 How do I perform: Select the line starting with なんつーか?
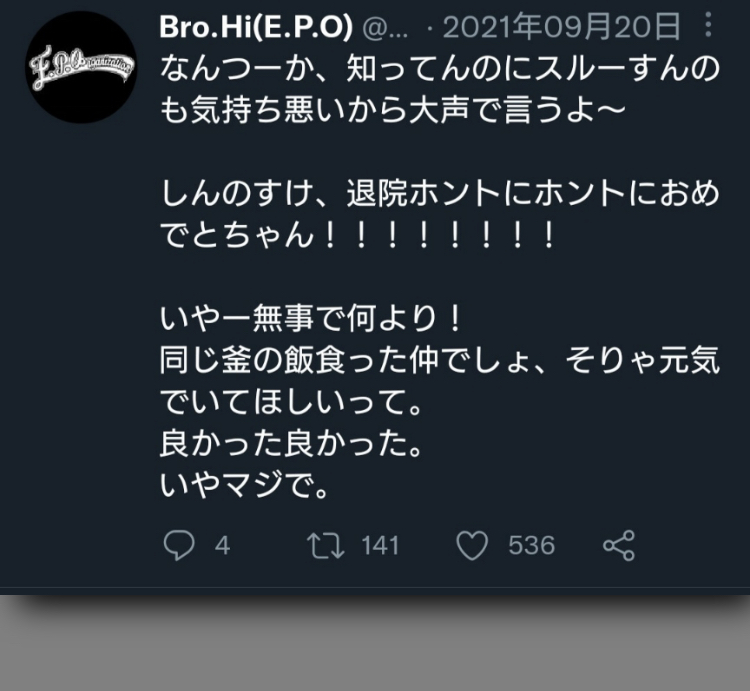click(x=440, y=68)
